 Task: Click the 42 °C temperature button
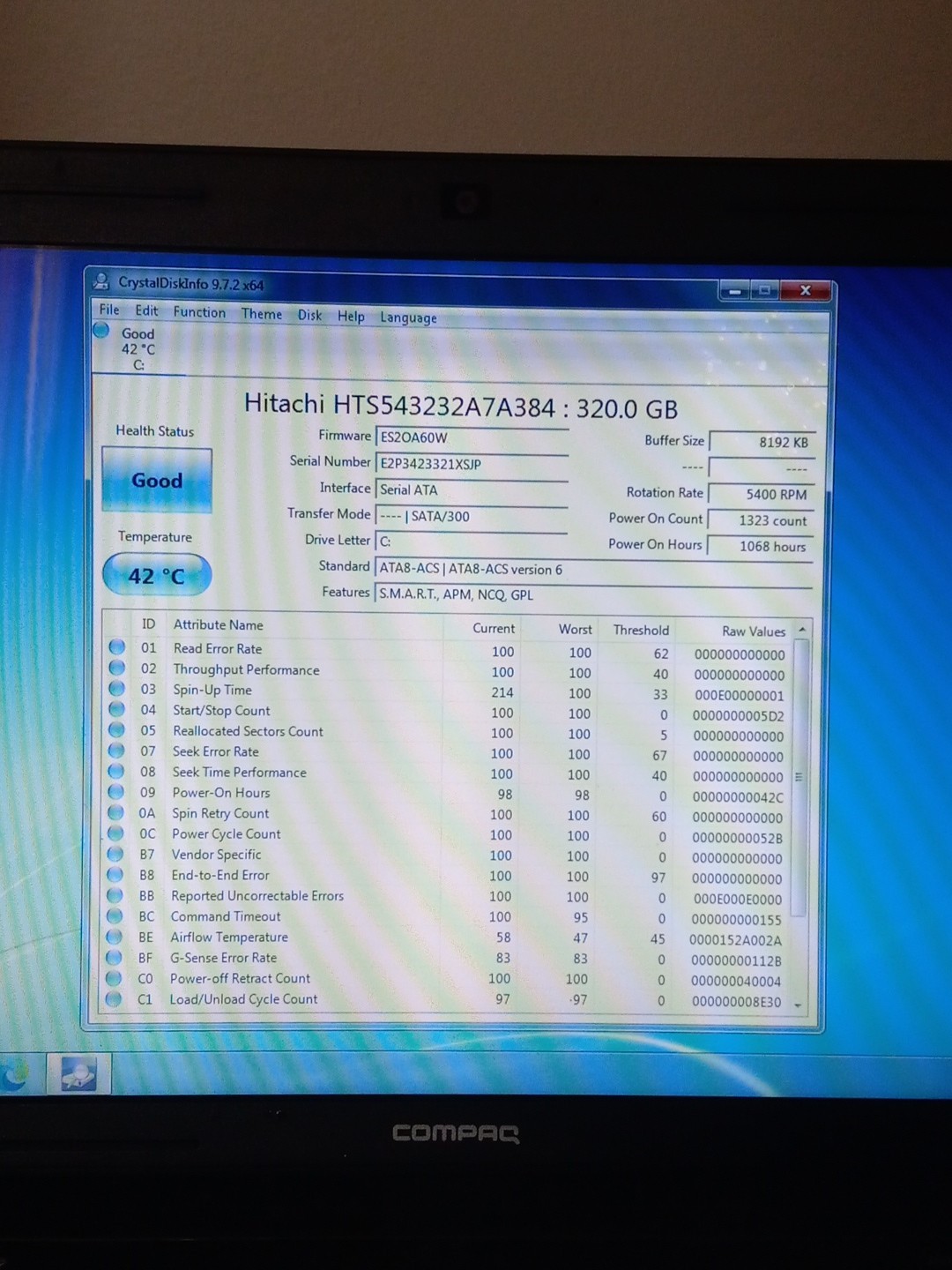[157, 576]
